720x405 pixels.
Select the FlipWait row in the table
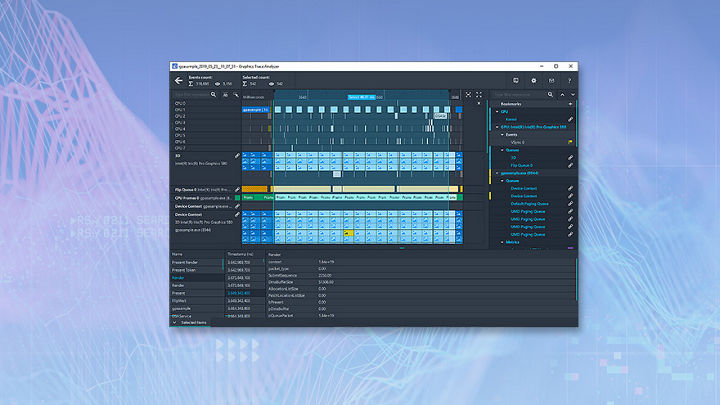[197, 301]
